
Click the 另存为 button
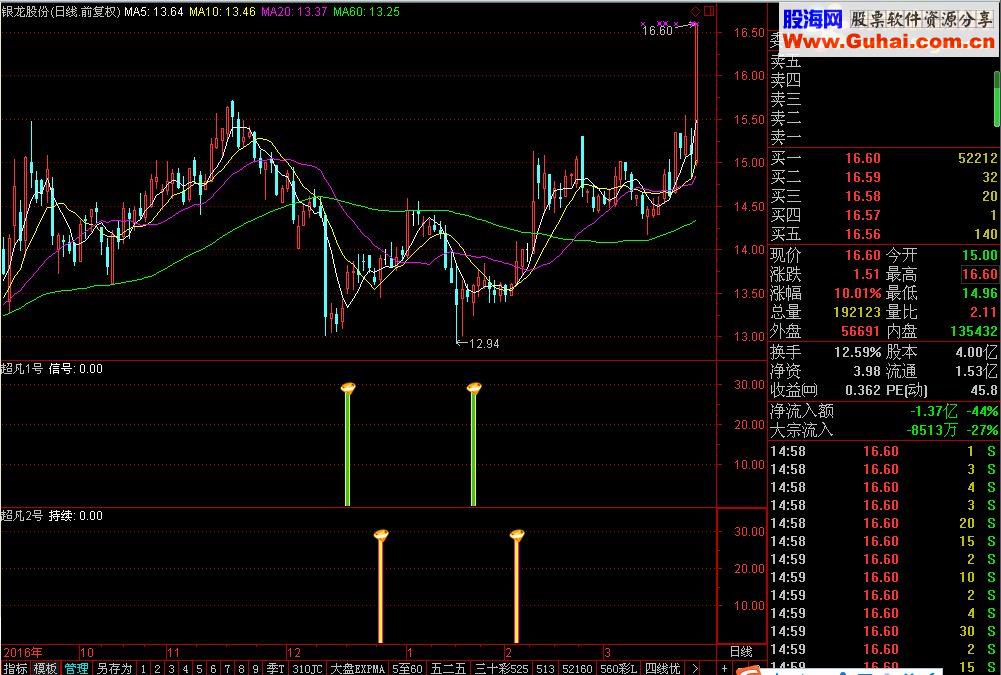[x=114, y=668]
